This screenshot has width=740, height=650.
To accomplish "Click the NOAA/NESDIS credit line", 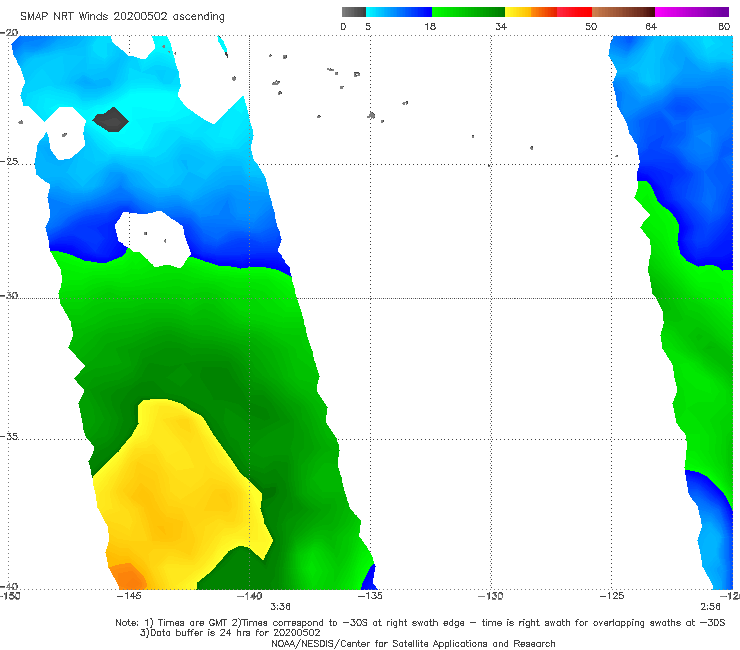I will 413,643.
